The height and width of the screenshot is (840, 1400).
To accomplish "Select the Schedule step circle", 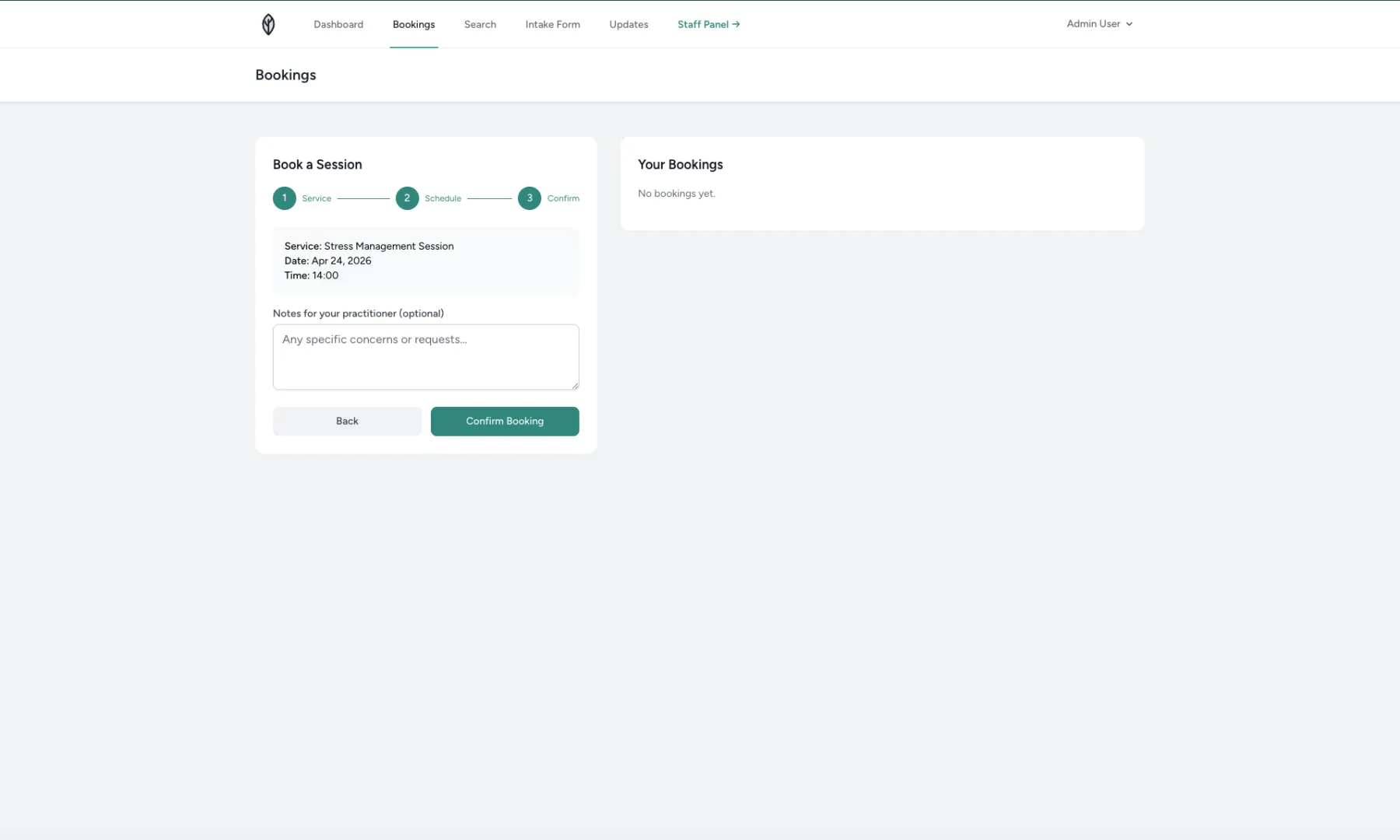I will 407,198.
